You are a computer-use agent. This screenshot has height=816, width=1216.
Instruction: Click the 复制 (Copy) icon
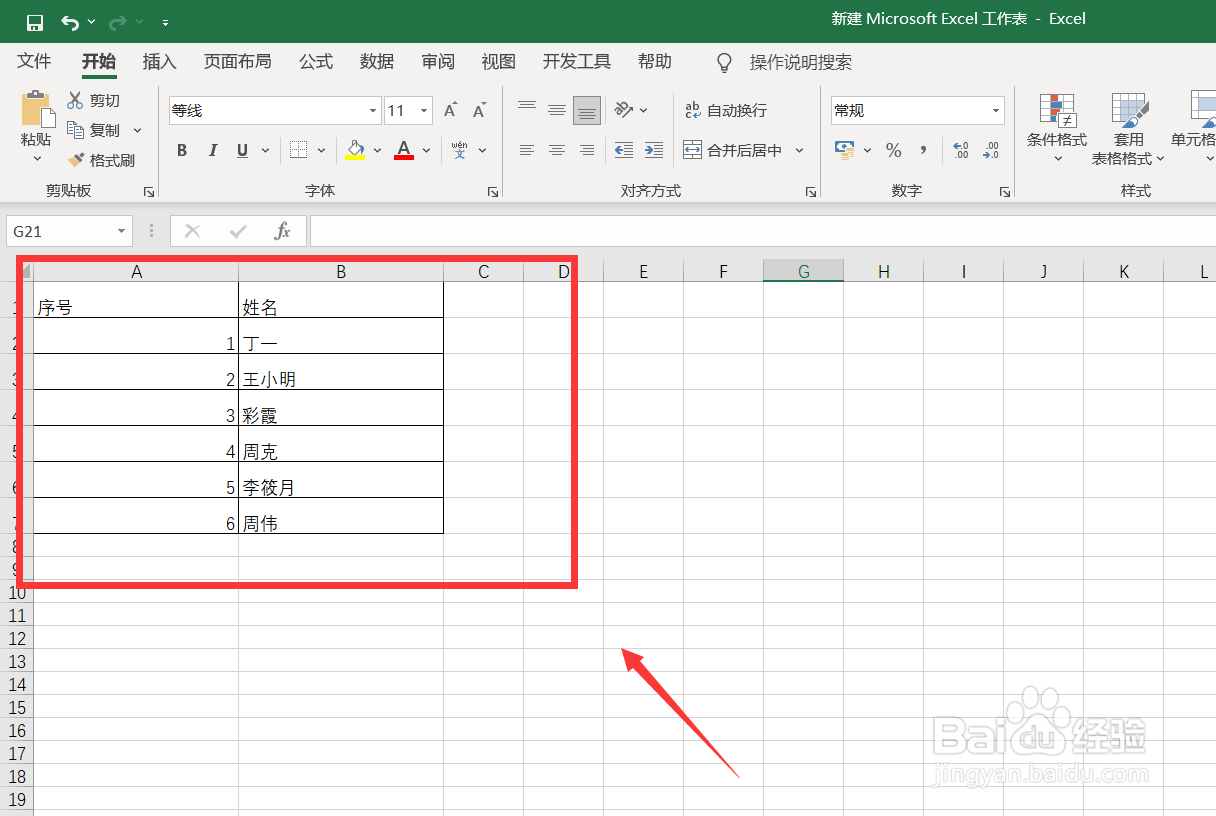(x=93, y=129)
